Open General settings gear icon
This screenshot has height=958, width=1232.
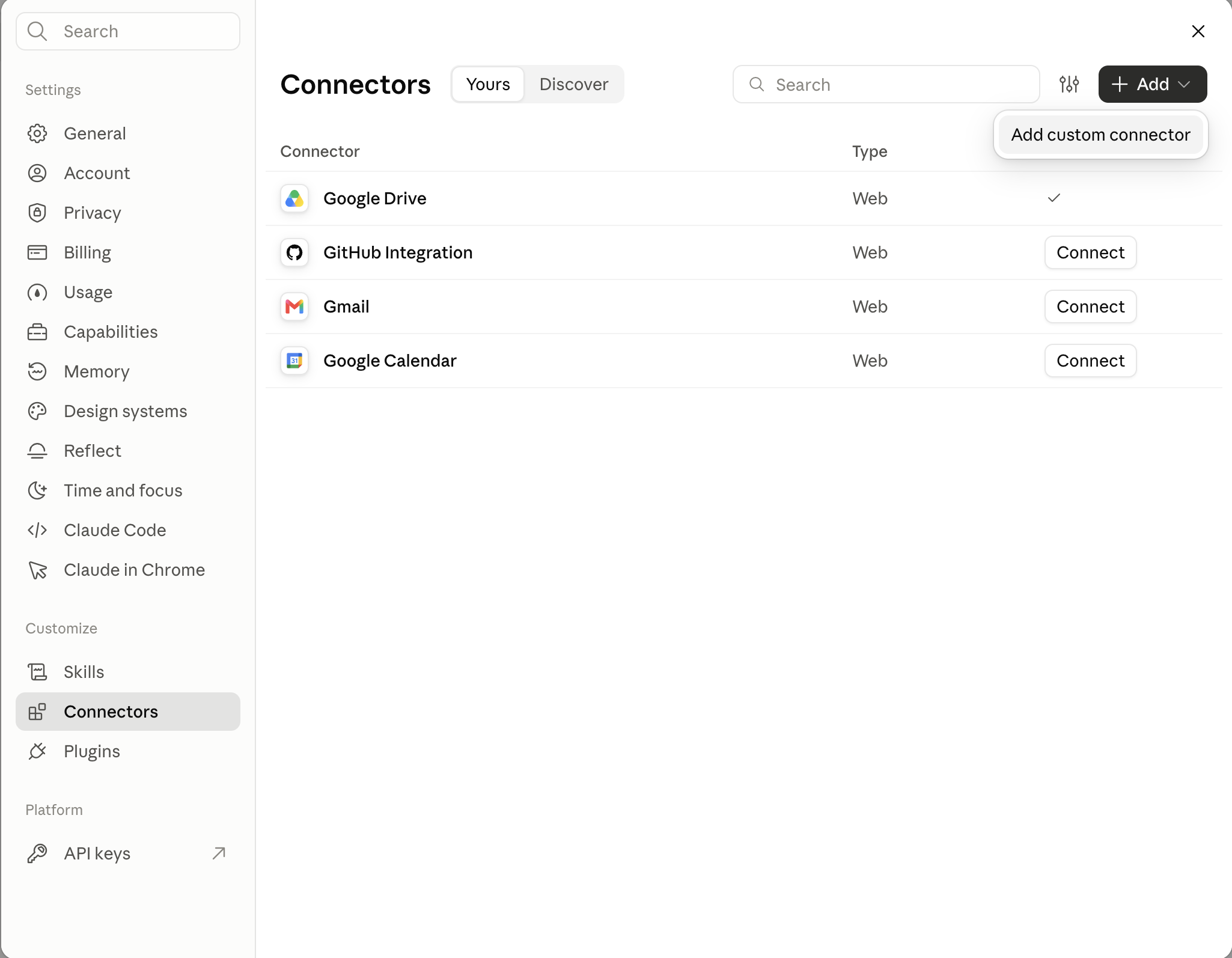pos(37,133)
